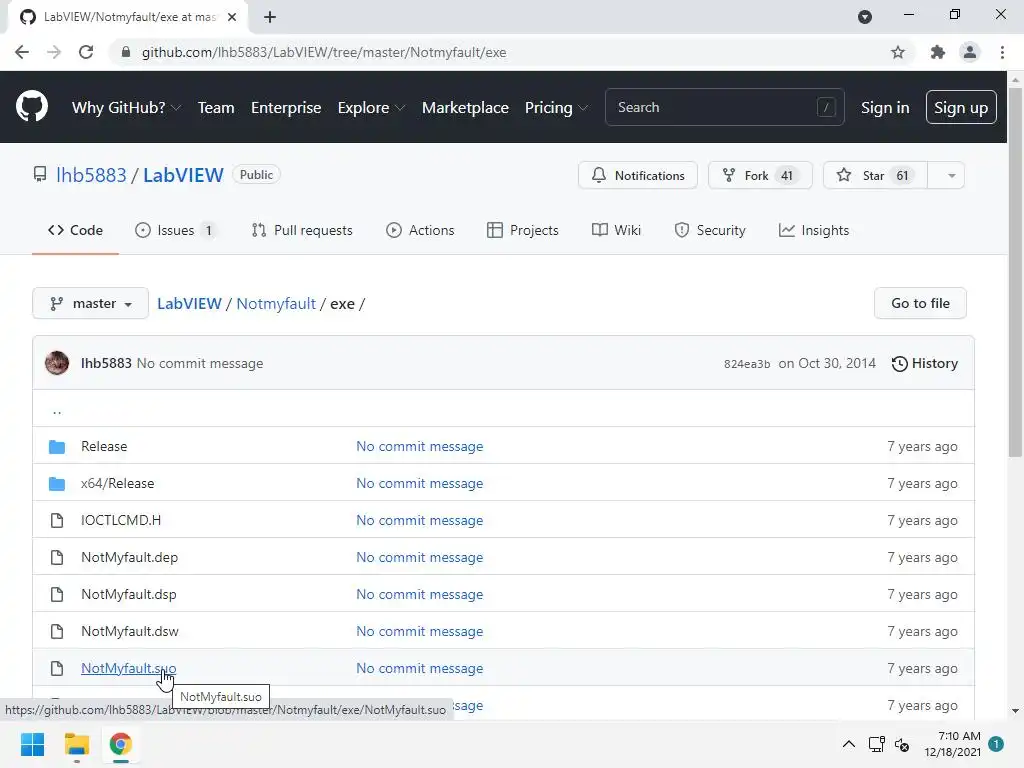This screenshot has width=1024, height=768.
Task: Click the media control circle icon in title bar
Action: [x=865, y=17]
